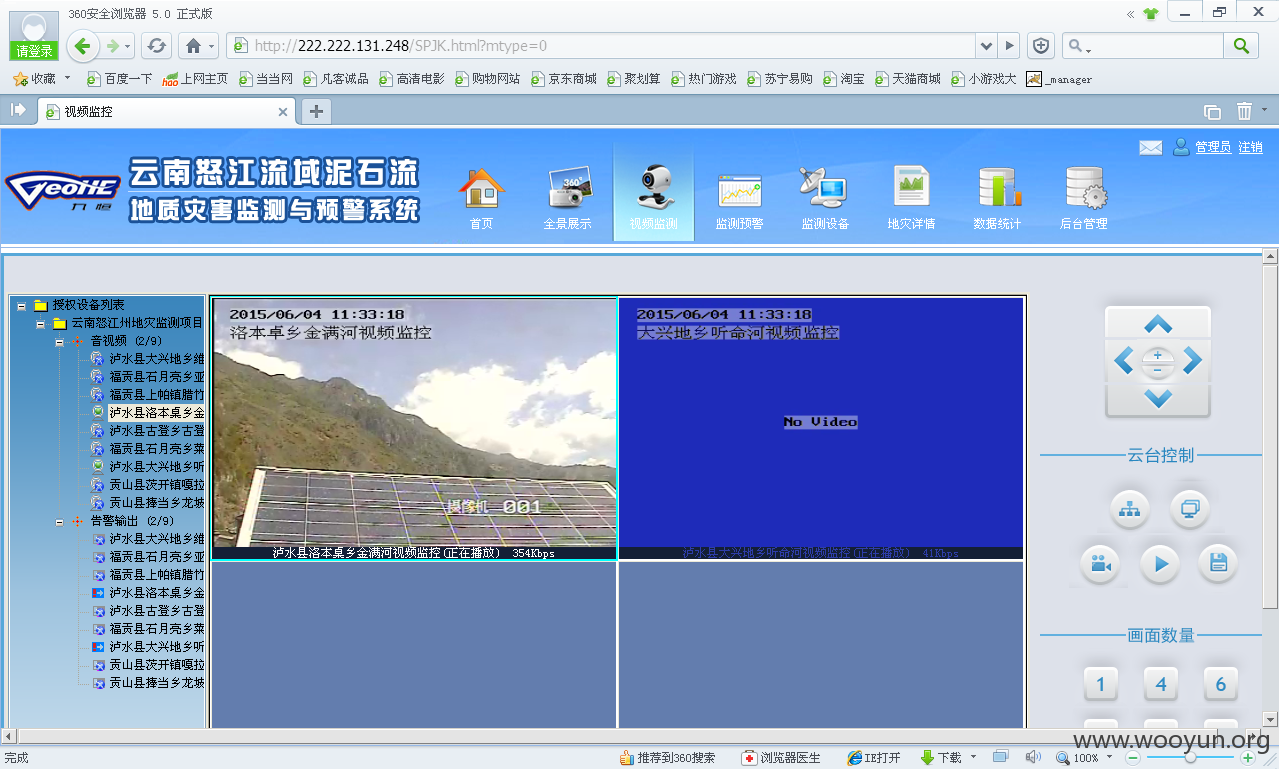Viewport: 1279px width, 769px height.
Task: Select 贡山县捧当乡龙坡 under 告警输出
Action: click(156, 683)
